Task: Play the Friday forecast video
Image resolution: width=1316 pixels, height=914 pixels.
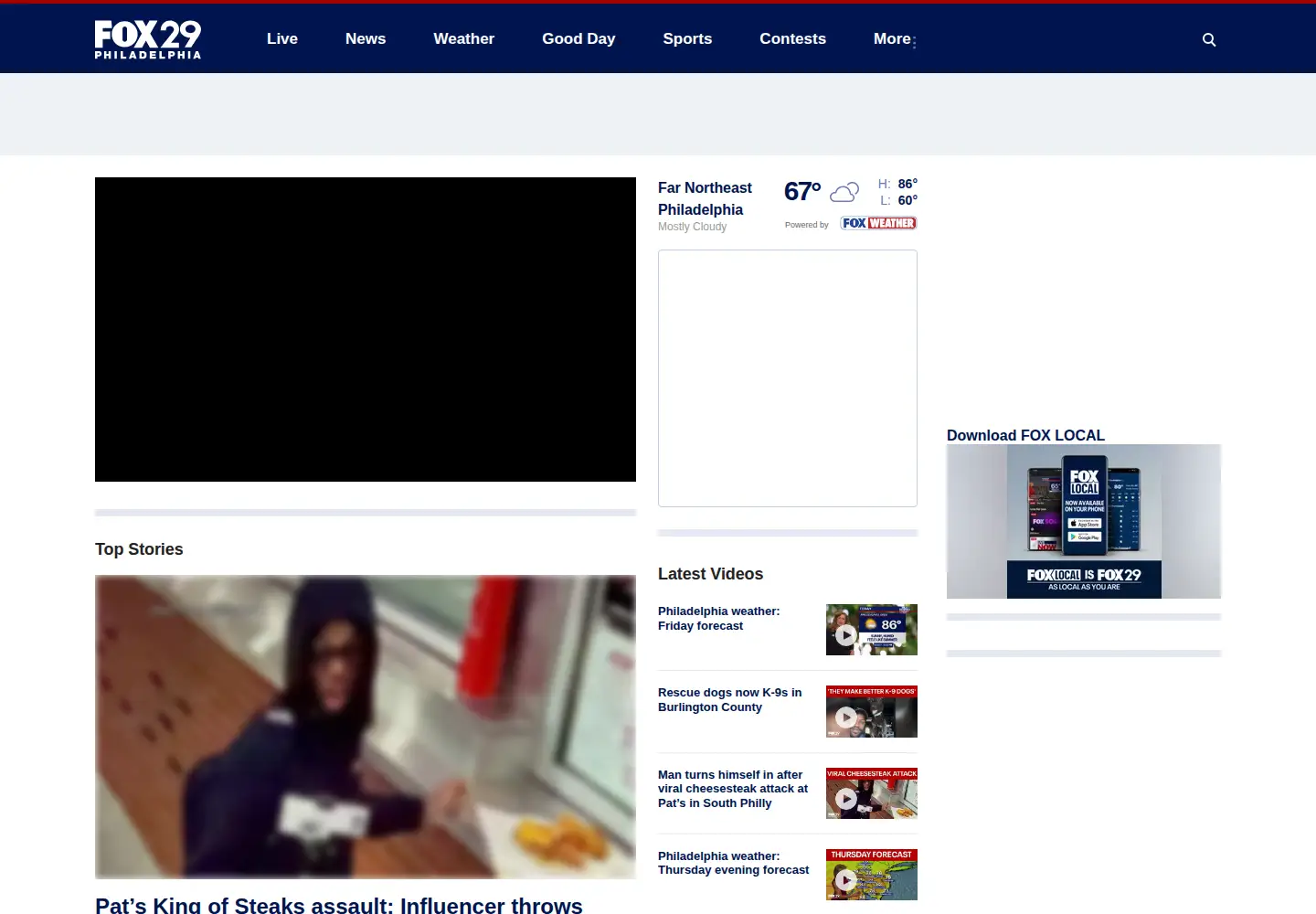Action: [872, 630]
